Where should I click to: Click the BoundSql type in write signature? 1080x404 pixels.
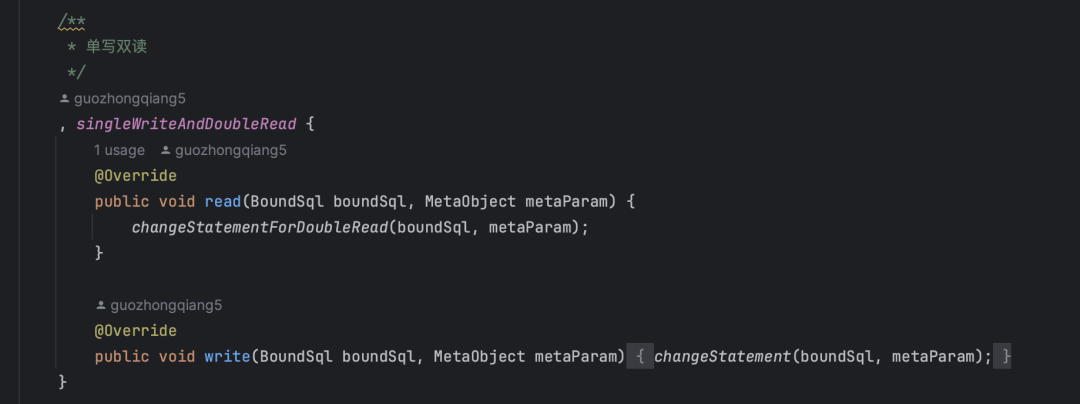point(296,357)
